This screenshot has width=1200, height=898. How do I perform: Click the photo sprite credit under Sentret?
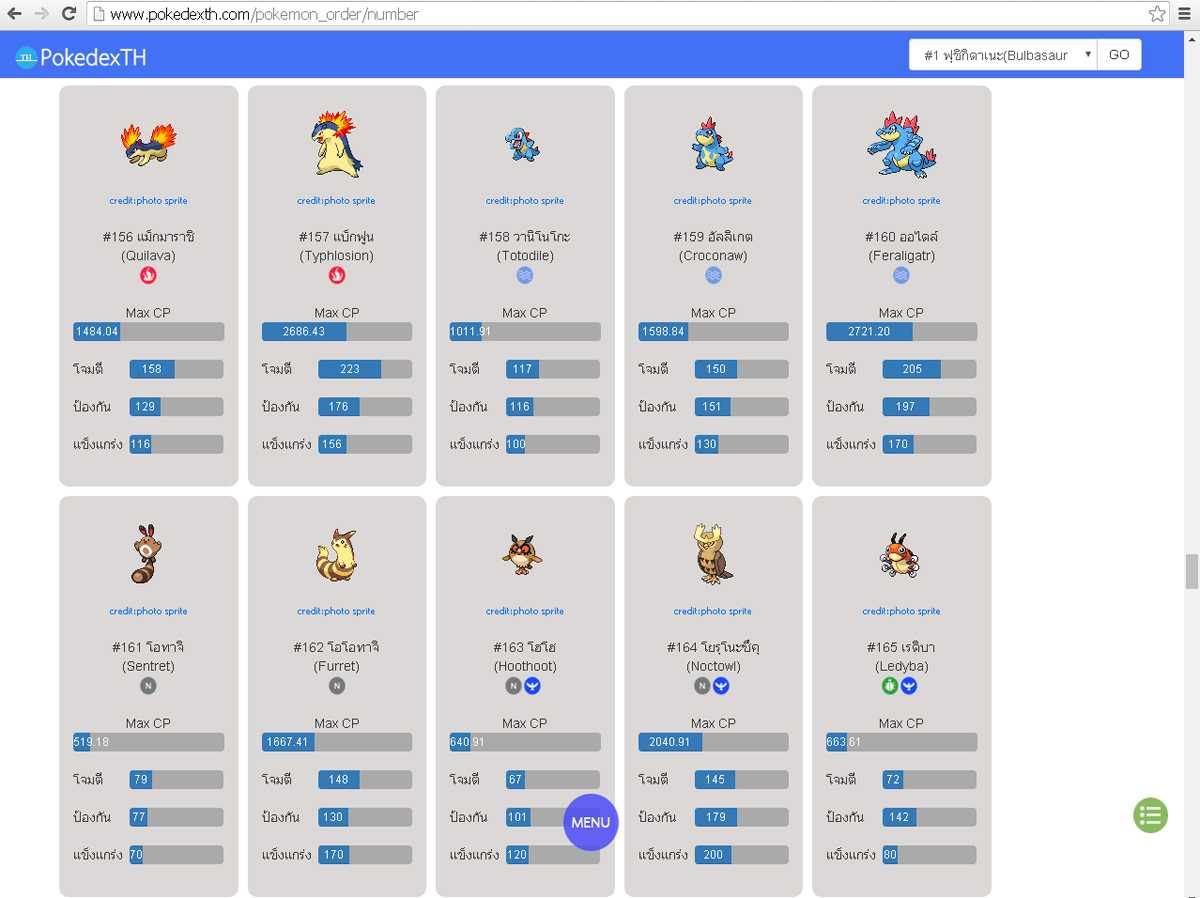(x=148, y=611)
